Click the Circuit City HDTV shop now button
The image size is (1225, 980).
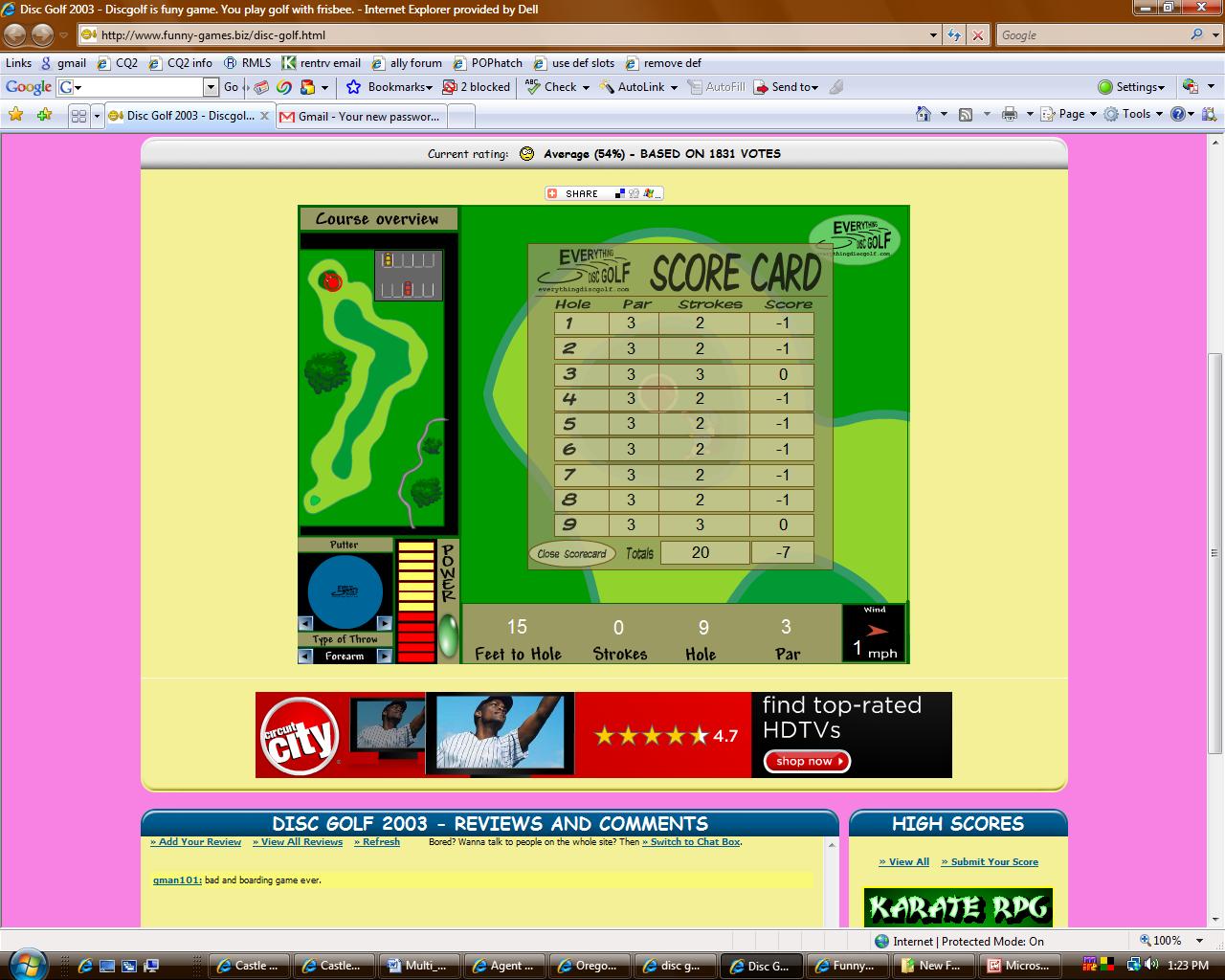click(x=807, y=761)
